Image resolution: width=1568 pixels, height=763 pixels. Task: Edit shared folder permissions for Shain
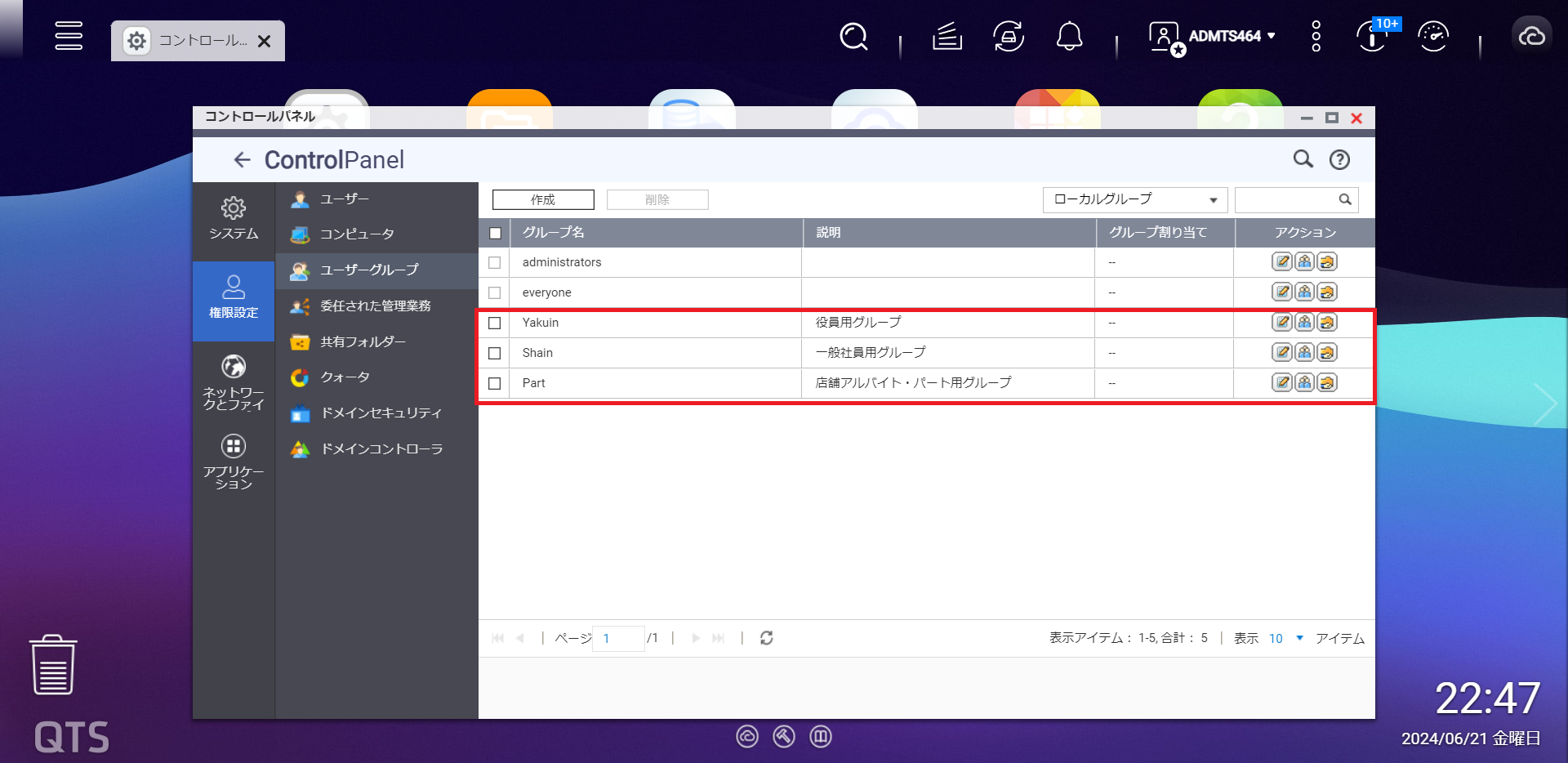tap(1326, 353)
